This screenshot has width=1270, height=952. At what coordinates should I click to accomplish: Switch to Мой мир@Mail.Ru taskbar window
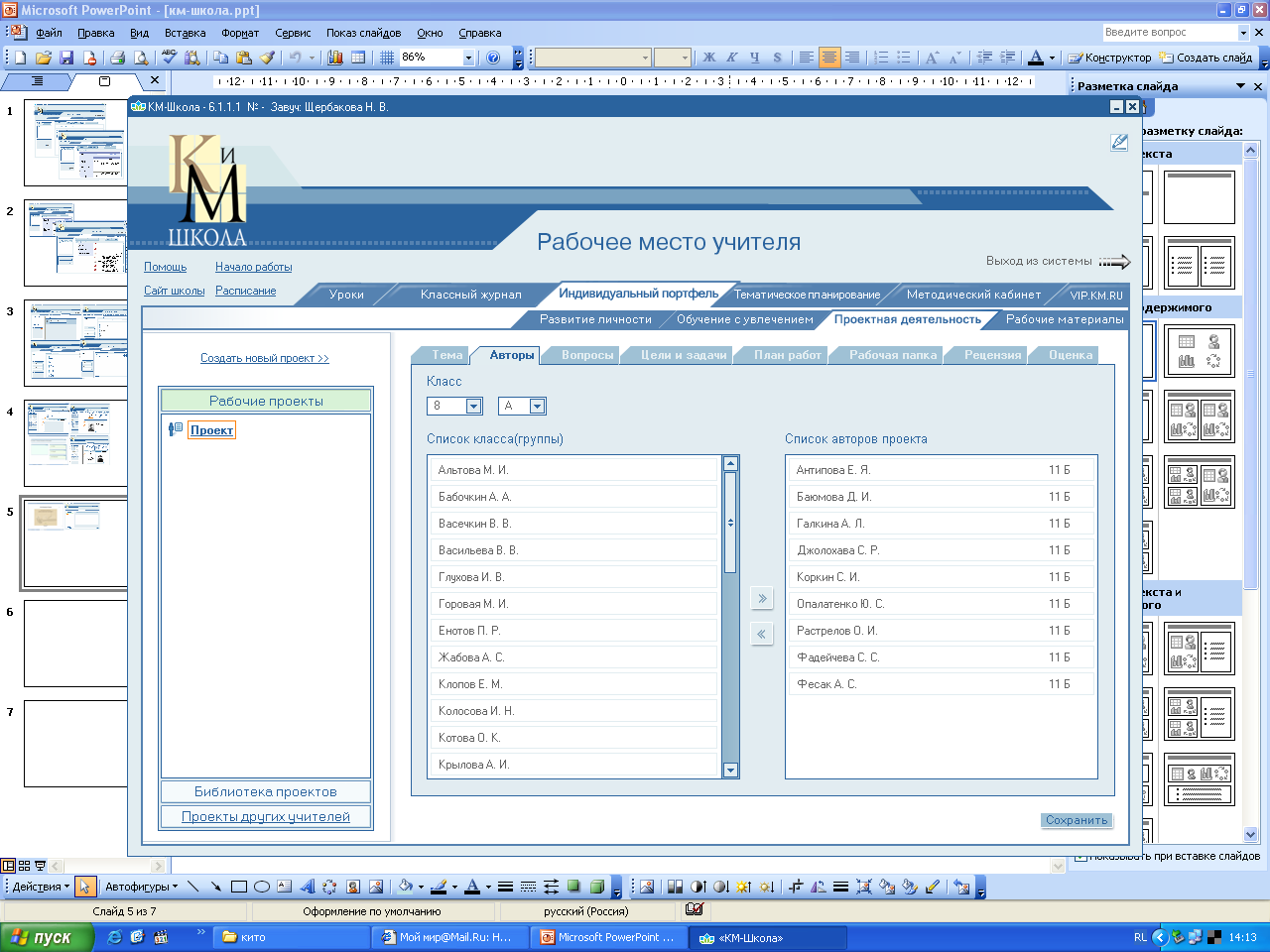click(x=451, y=937)
